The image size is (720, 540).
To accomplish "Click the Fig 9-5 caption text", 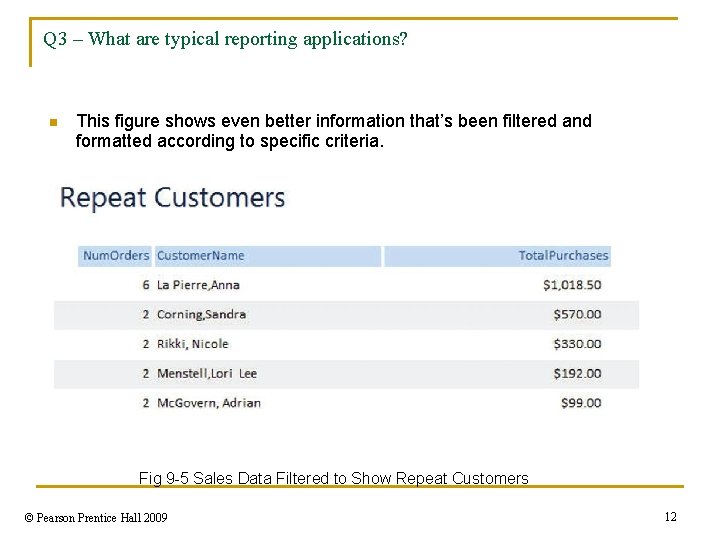I will 333,478.
